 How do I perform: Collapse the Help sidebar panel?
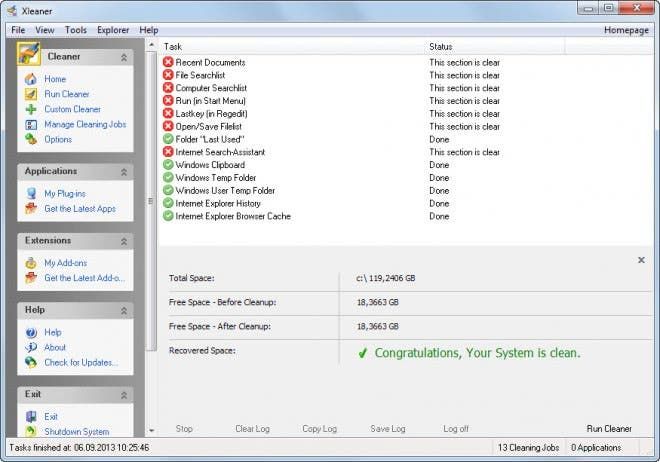click(124, 311)
